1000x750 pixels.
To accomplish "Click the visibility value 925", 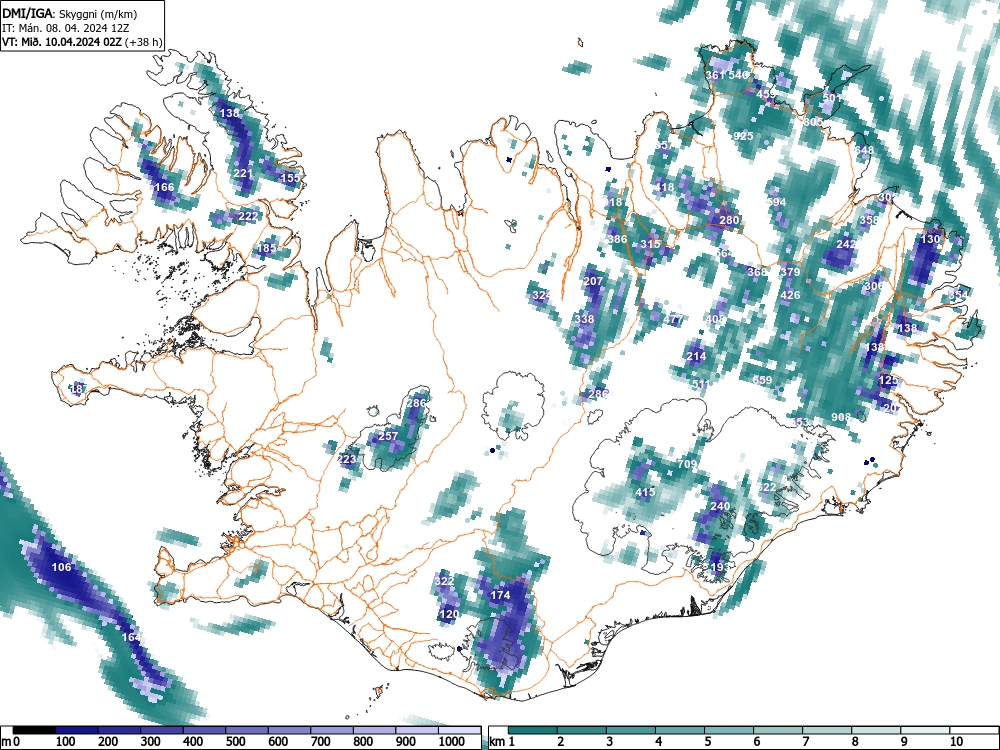I will (743, 136).
